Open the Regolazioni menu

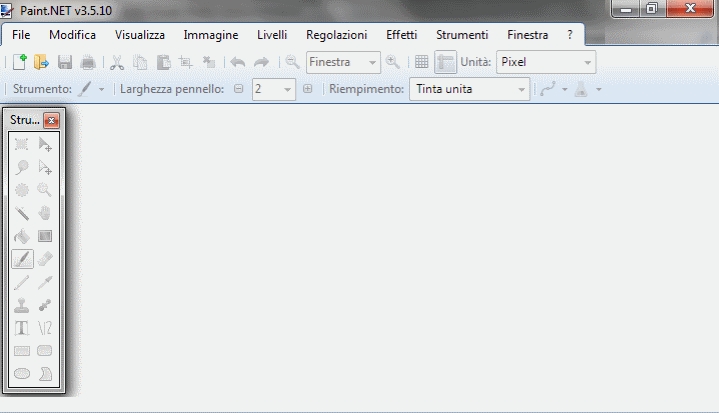337,35
